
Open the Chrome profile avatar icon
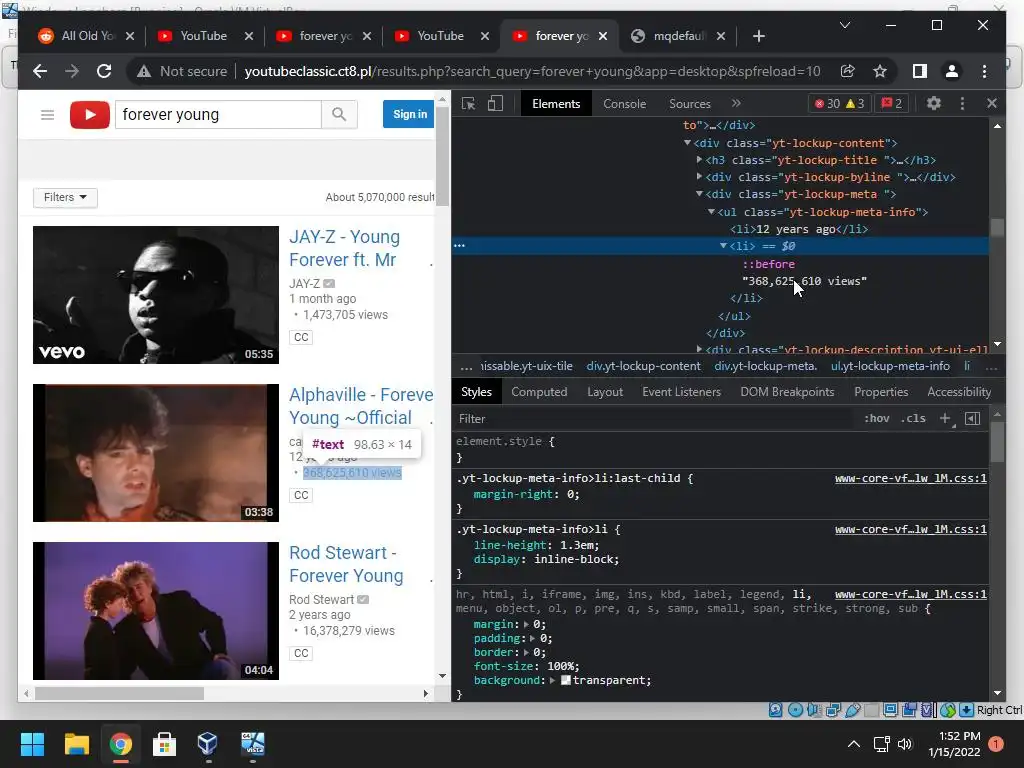pyautogui.click(x=952, y=71)
